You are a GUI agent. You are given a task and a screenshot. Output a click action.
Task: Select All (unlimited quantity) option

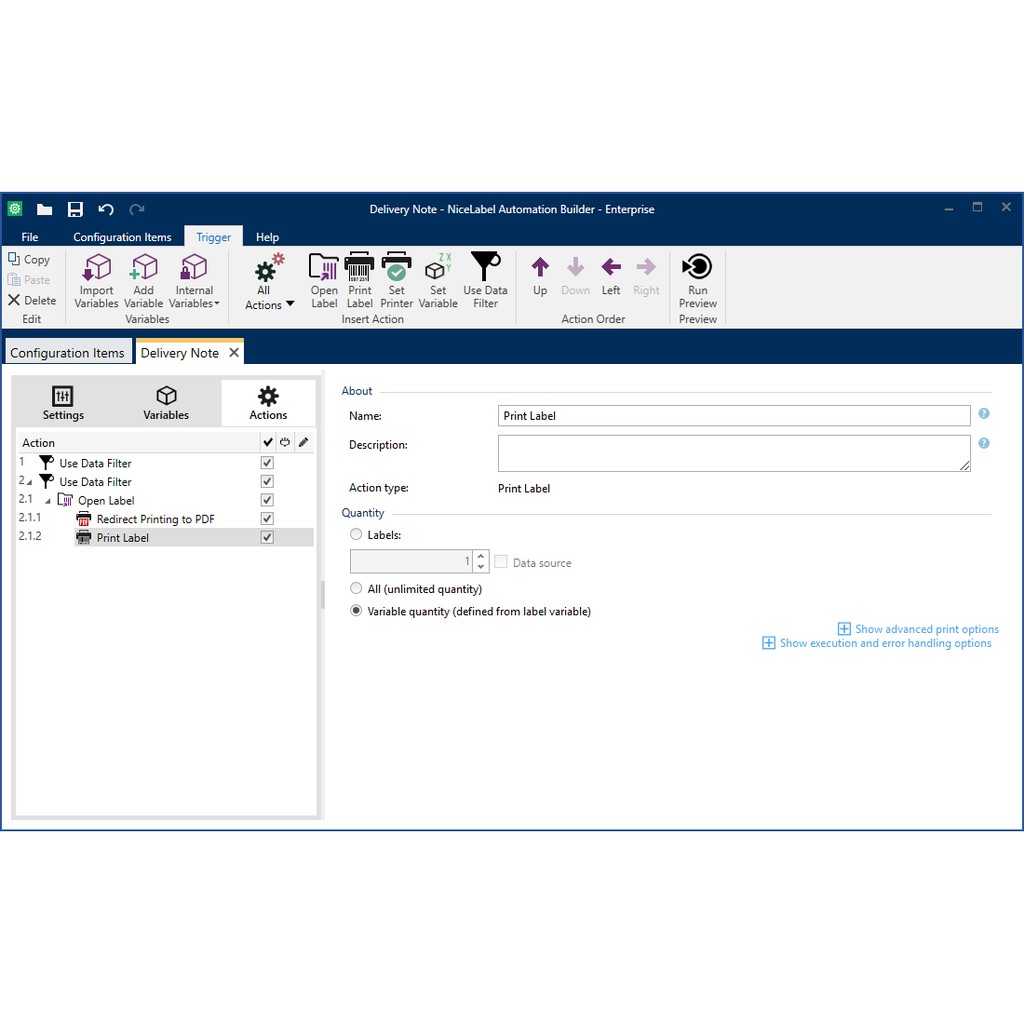pyautogui.click(x=356, y=589)
